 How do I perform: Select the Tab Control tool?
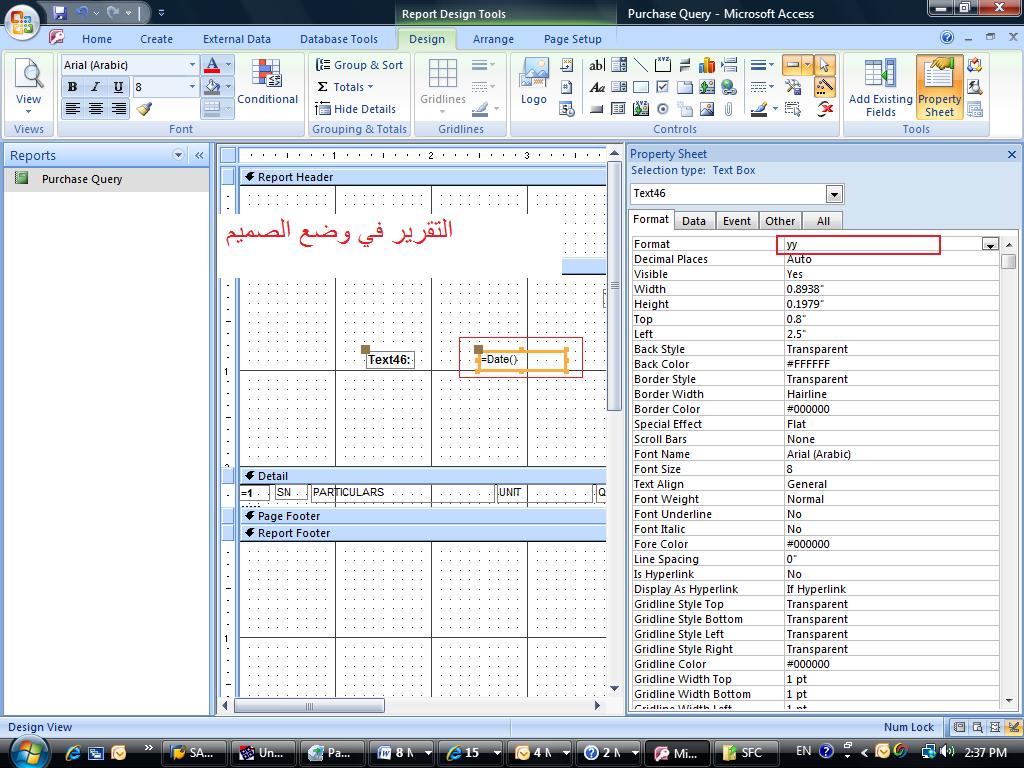point(684,88)
